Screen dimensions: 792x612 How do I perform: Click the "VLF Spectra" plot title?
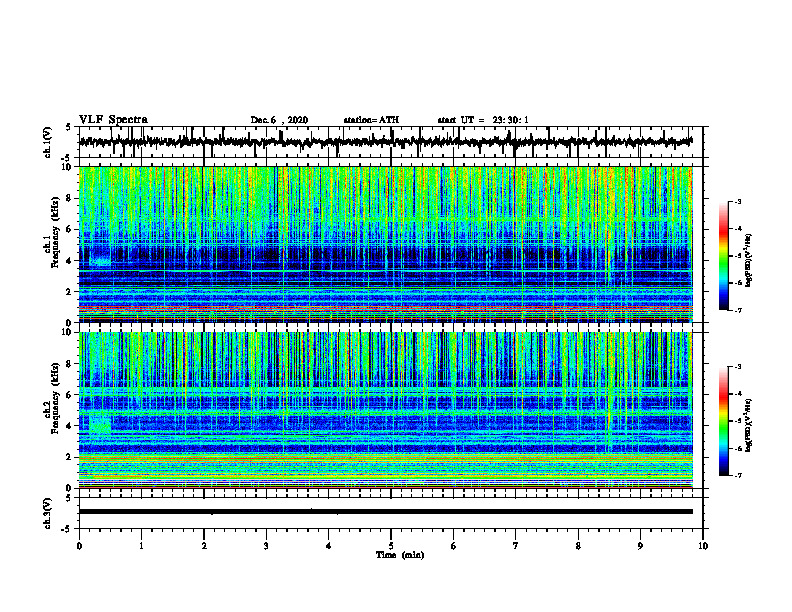113,119
